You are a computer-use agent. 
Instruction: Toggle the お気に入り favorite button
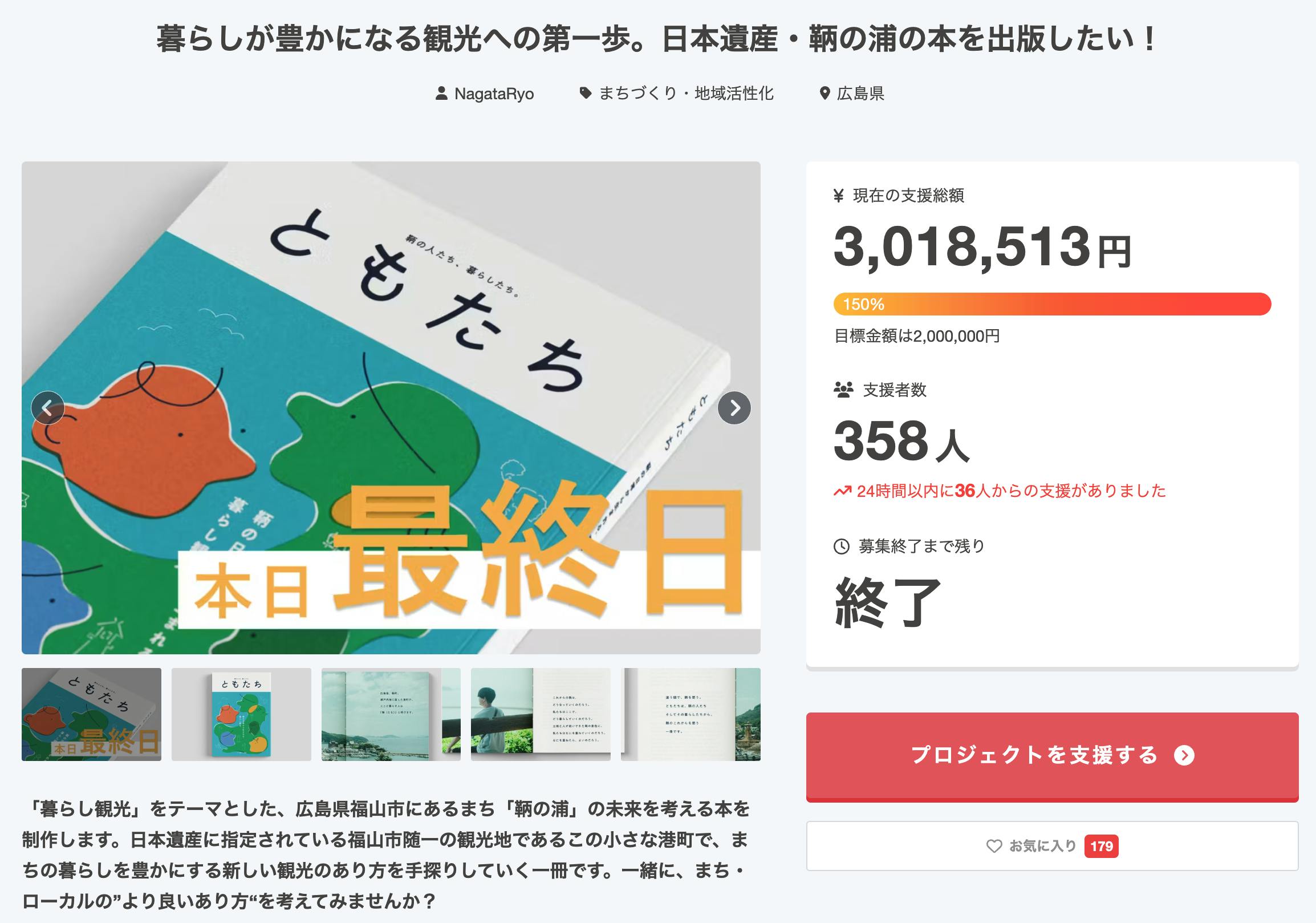click(1052, 846)
